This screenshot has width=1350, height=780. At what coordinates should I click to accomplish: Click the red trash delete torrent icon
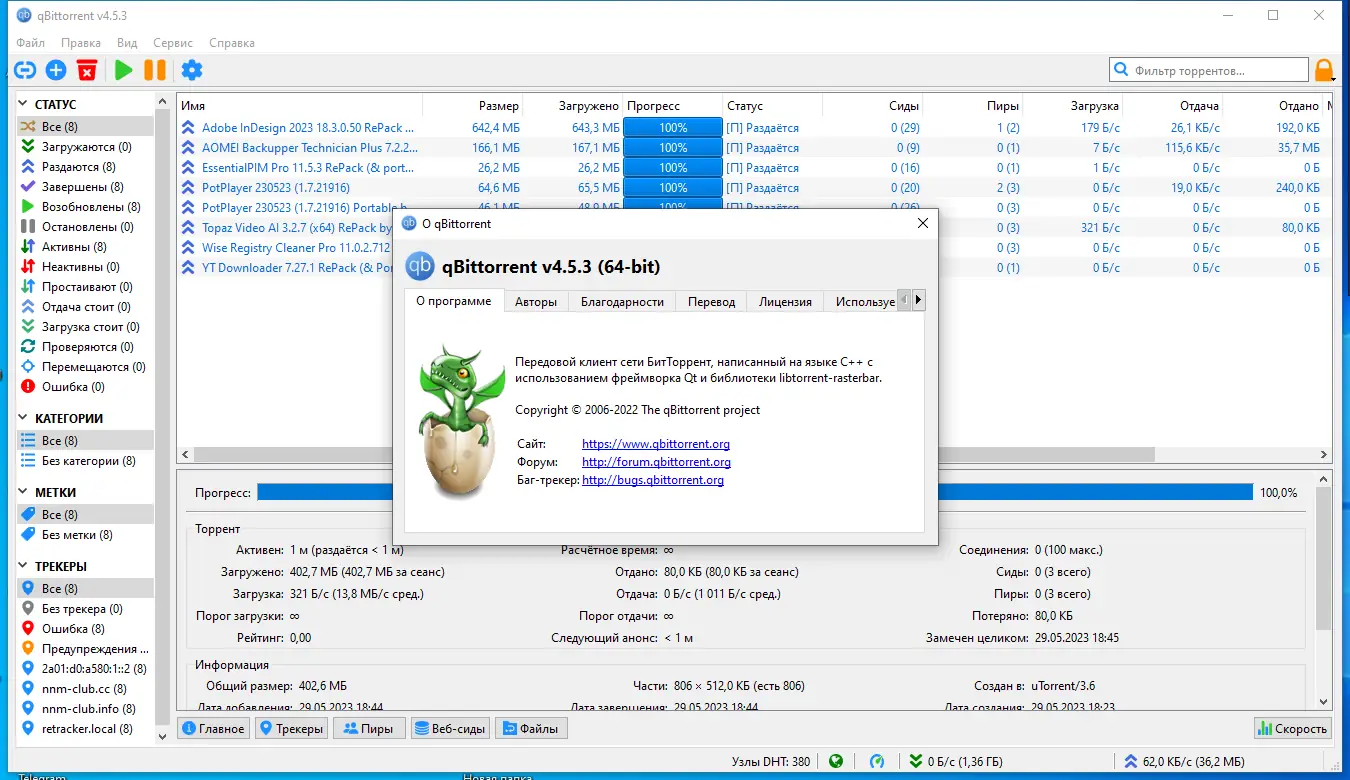[x=88, y=70]
